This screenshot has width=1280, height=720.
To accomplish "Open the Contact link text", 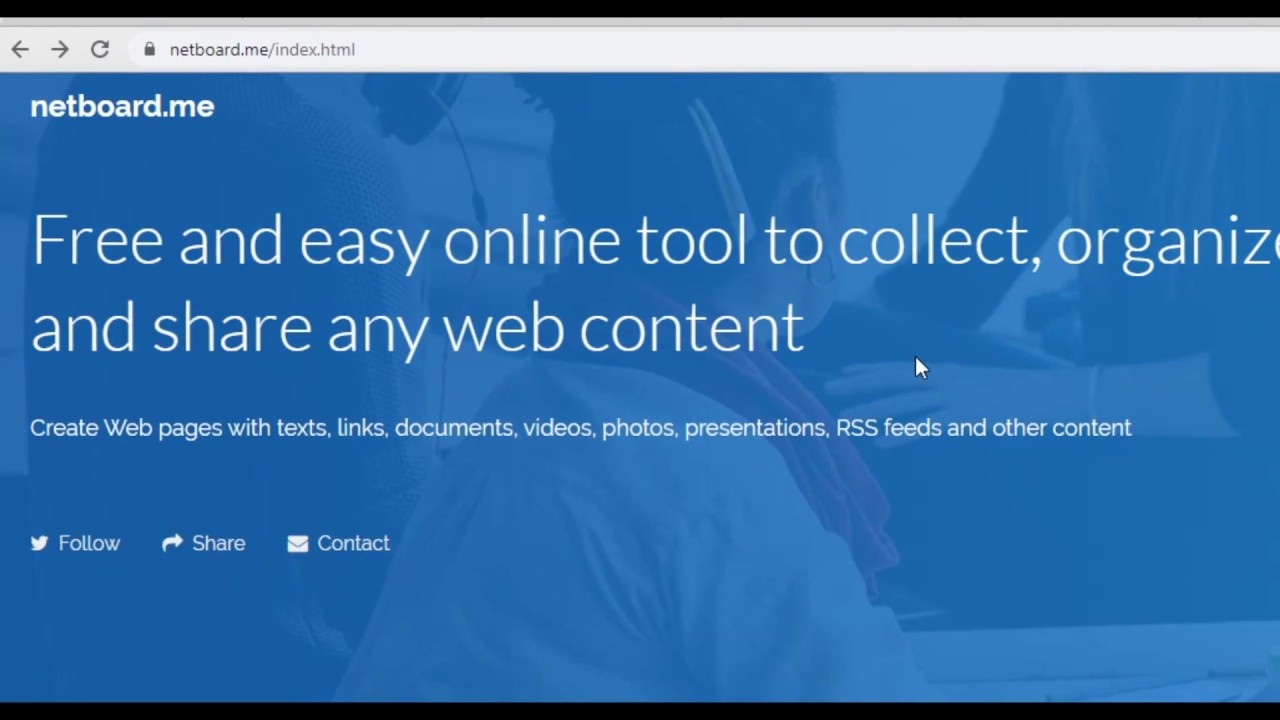I will point(353,543).
